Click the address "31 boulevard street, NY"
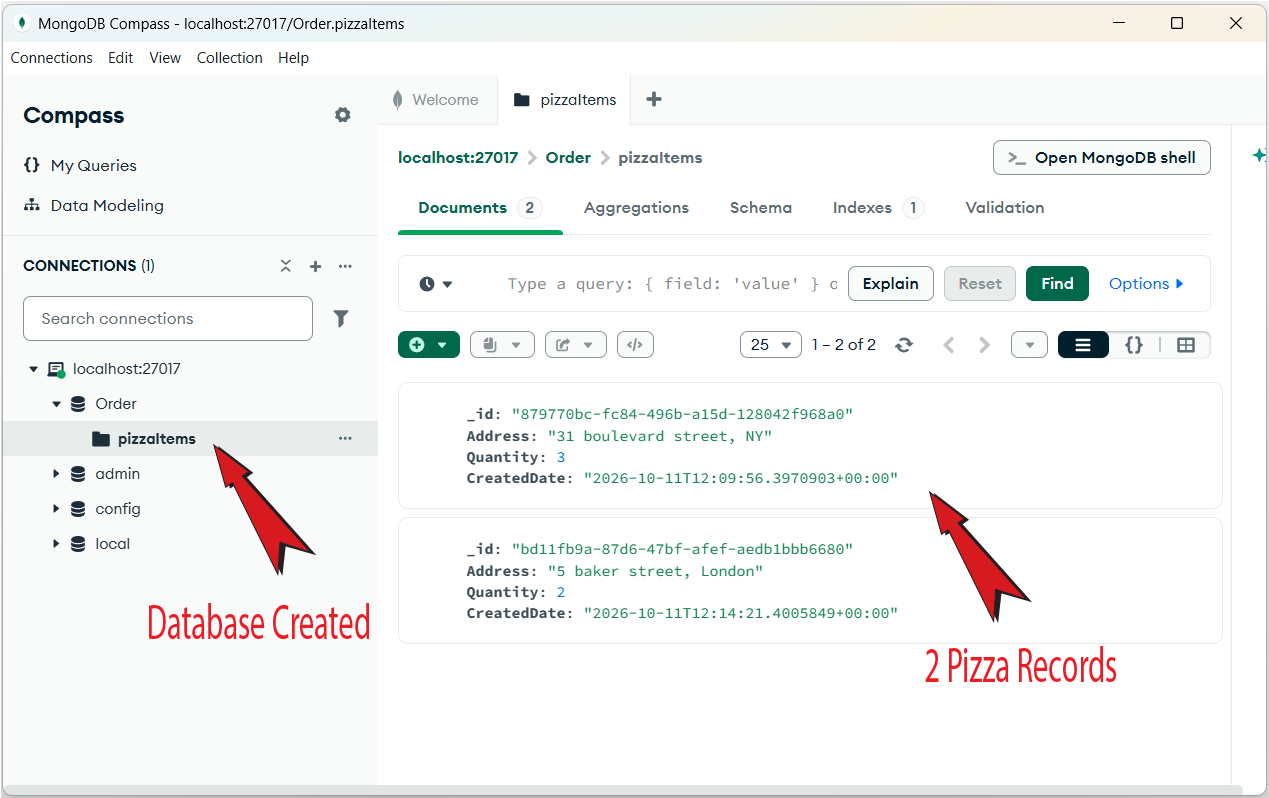Image resolution: width=1269 pixels, height=798 pixels. click(660, 436)
